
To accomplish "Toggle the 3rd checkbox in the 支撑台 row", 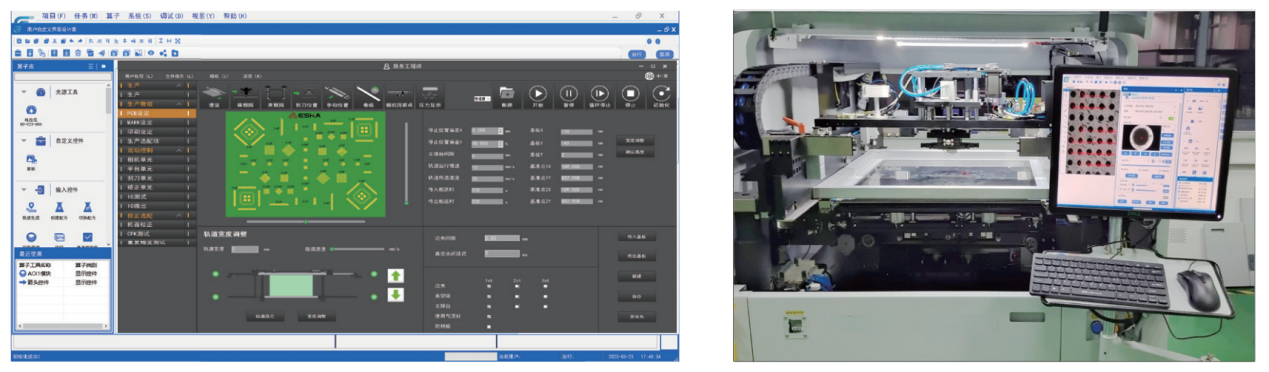I will (546, 307).
